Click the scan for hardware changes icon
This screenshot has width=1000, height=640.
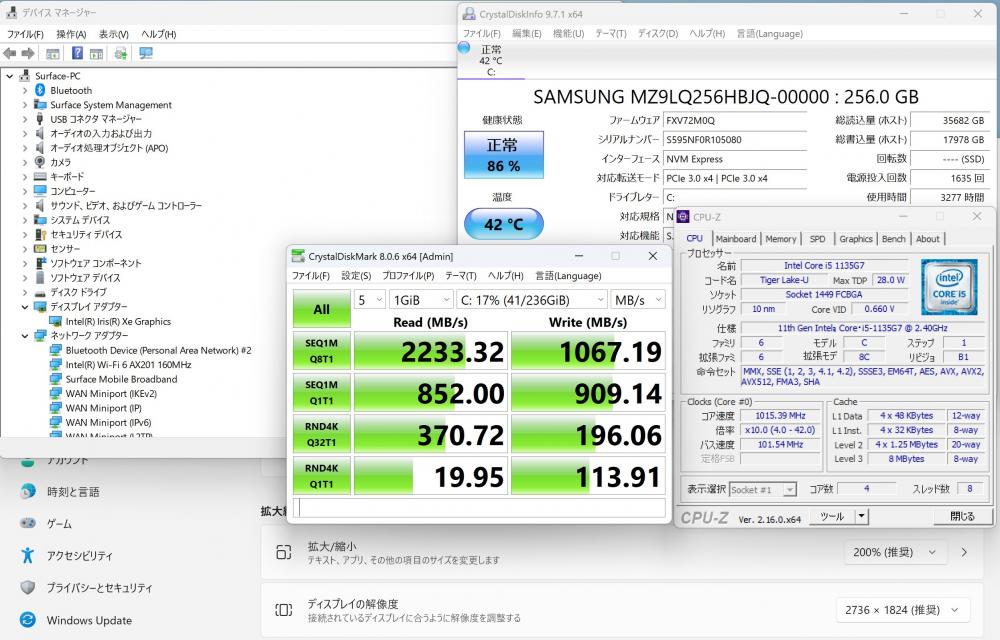coord(146,53)
